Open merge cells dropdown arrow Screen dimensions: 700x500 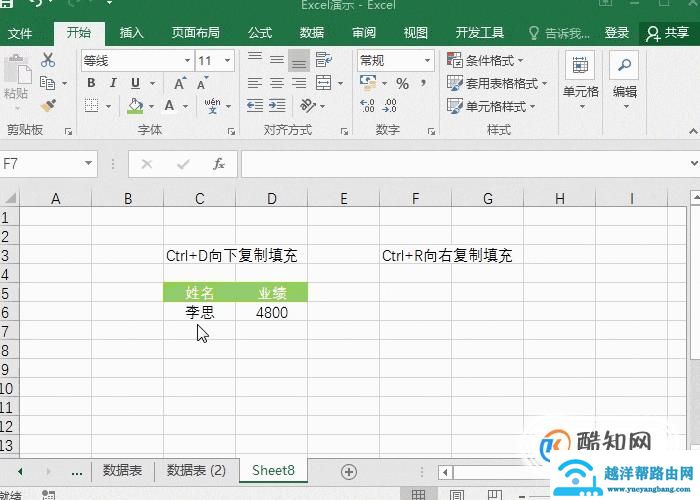coord(340,83)
